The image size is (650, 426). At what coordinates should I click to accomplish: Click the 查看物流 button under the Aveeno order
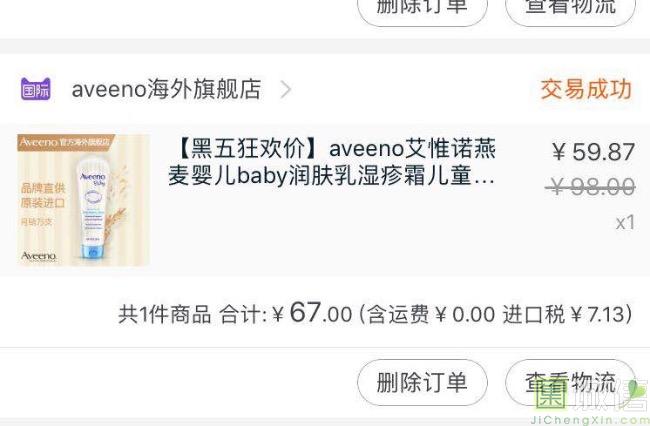pos(570,382)
